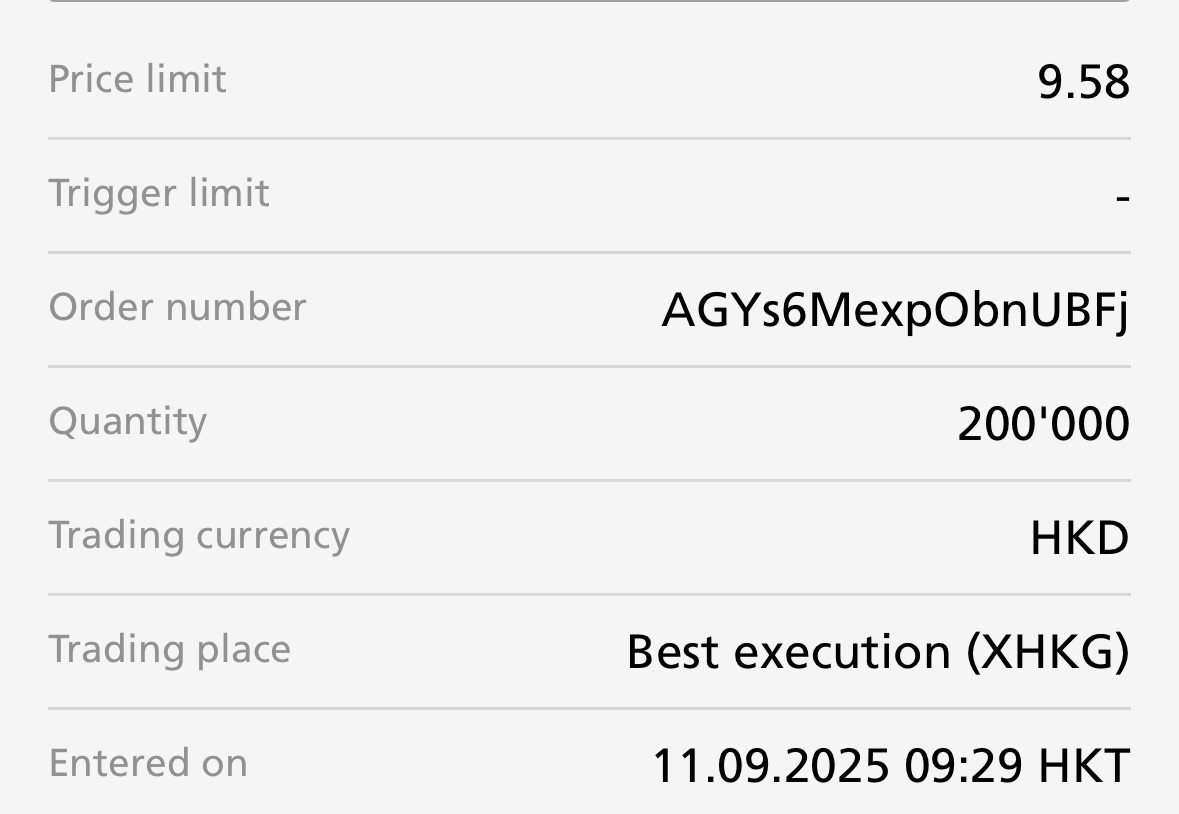Screen dimensions: 1179x814
Task: Tap the Trigger limit label
Action: 158,193
